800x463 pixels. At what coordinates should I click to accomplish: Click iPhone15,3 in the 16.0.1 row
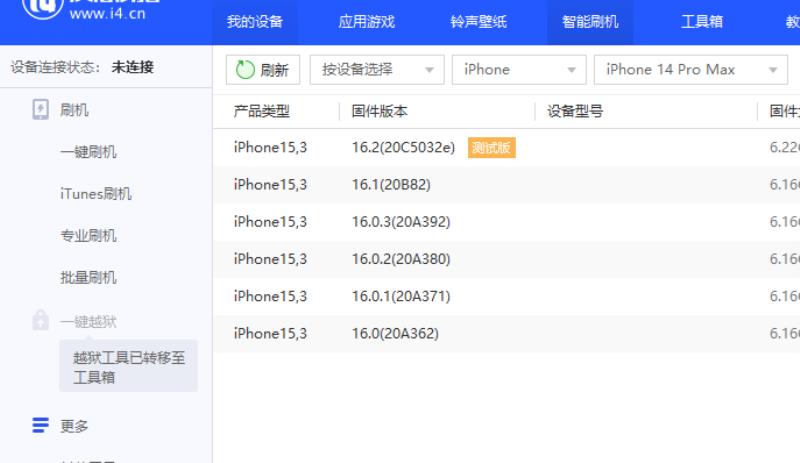[270, 296]
